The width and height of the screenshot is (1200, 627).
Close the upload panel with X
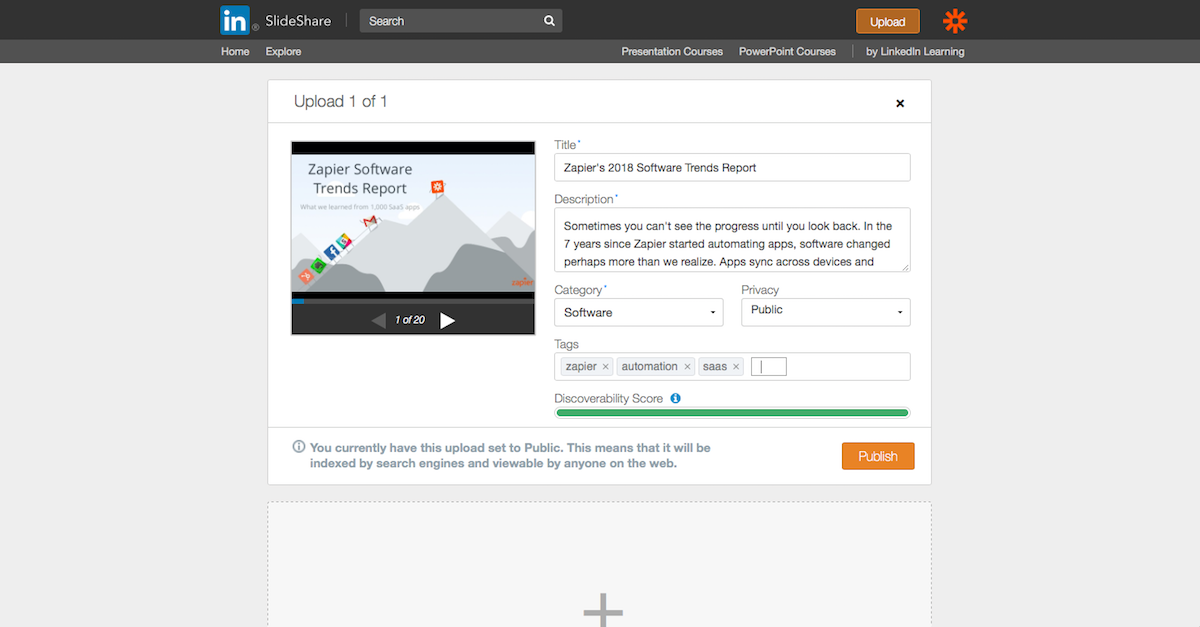click(x=900, y=103)
